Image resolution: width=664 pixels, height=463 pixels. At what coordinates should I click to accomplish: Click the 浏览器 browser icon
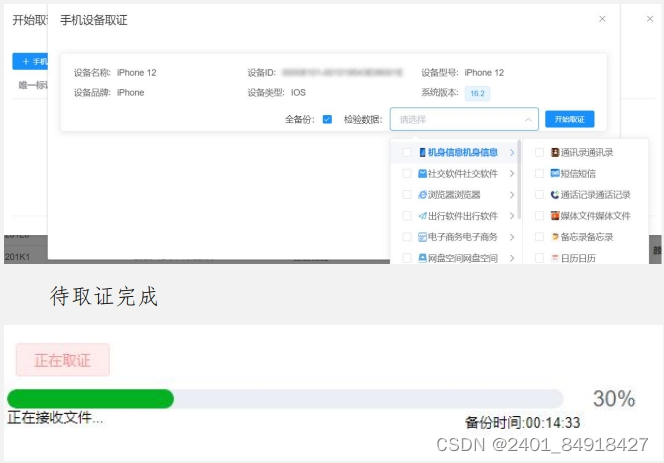pyautogui.click(x=422, y=195)
